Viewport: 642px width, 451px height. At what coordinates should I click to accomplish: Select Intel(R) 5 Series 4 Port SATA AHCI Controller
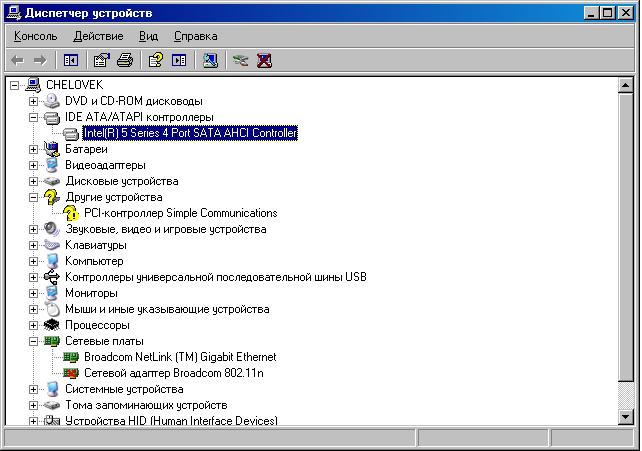click(190, 133)
